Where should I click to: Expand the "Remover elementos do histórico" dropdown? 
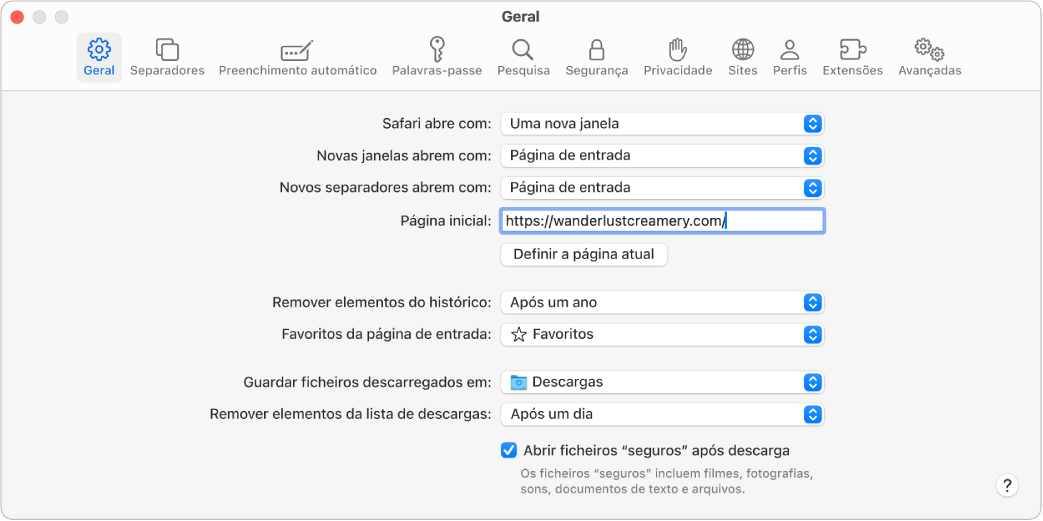coord(662,302)
